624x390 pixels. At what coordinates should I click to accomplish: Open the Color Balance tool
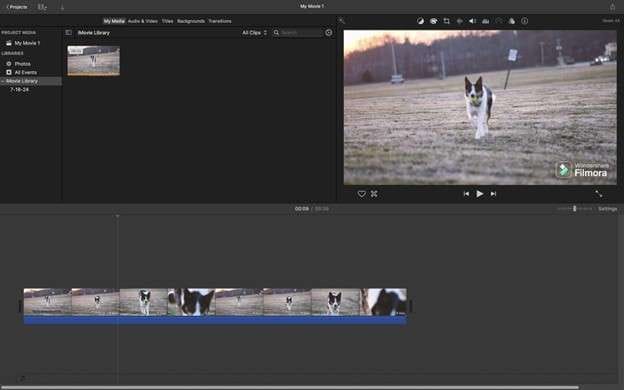coord(420,21)
